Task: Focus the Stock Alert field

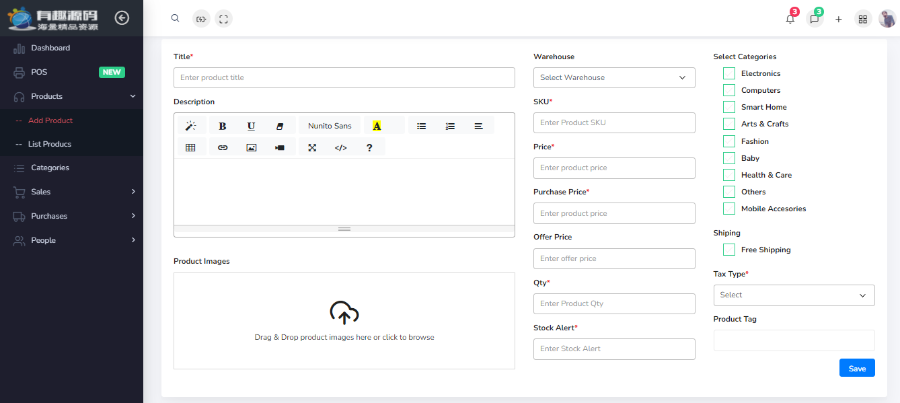Action: [614, 349]
